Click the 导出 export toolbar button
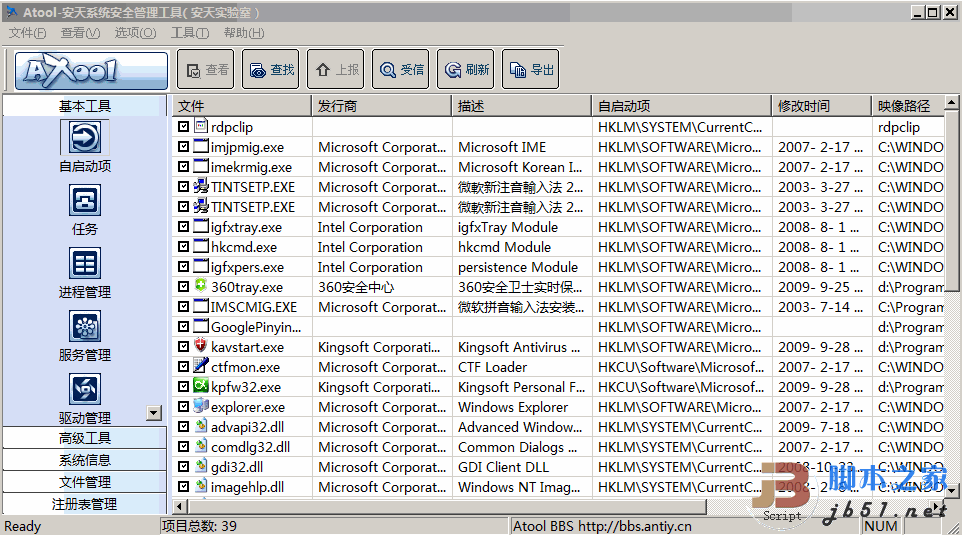The height and width of the screenshot is (535, 962). coord(531,69)
